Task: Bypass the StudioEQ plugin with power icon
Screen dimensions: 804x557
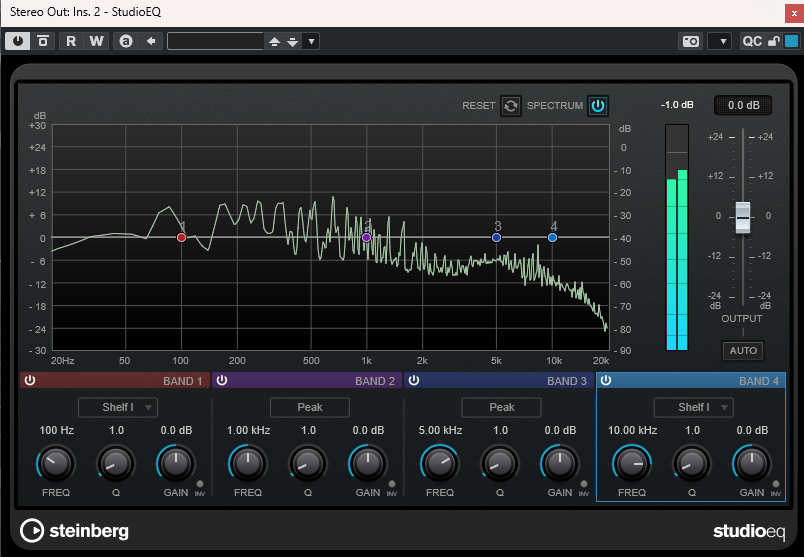Action: point(17,41)
